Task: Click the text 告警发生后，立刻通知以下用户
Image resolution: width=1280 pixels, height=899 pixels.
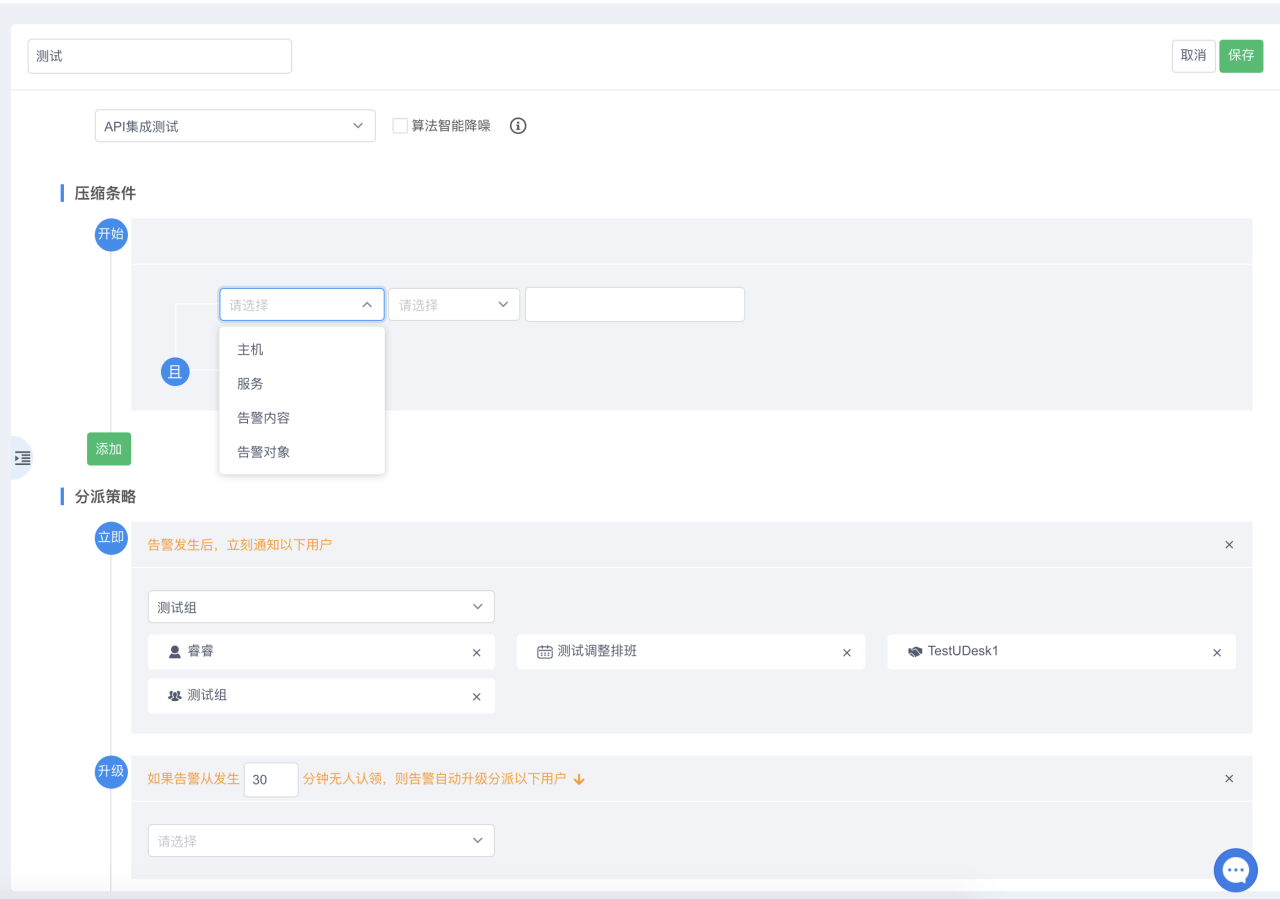Action: coord(240,545)
